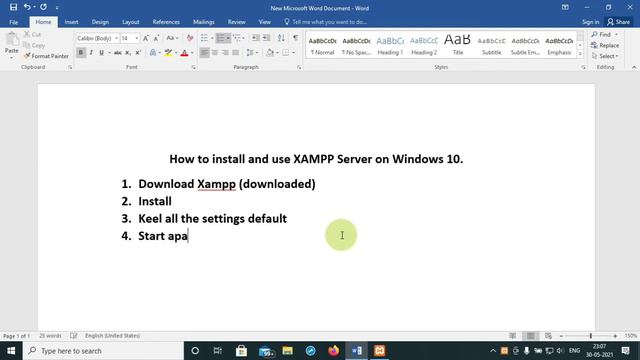Apply numbered list formatting
Viewport: 640px width, 360px height.
(x=220, y=38)
